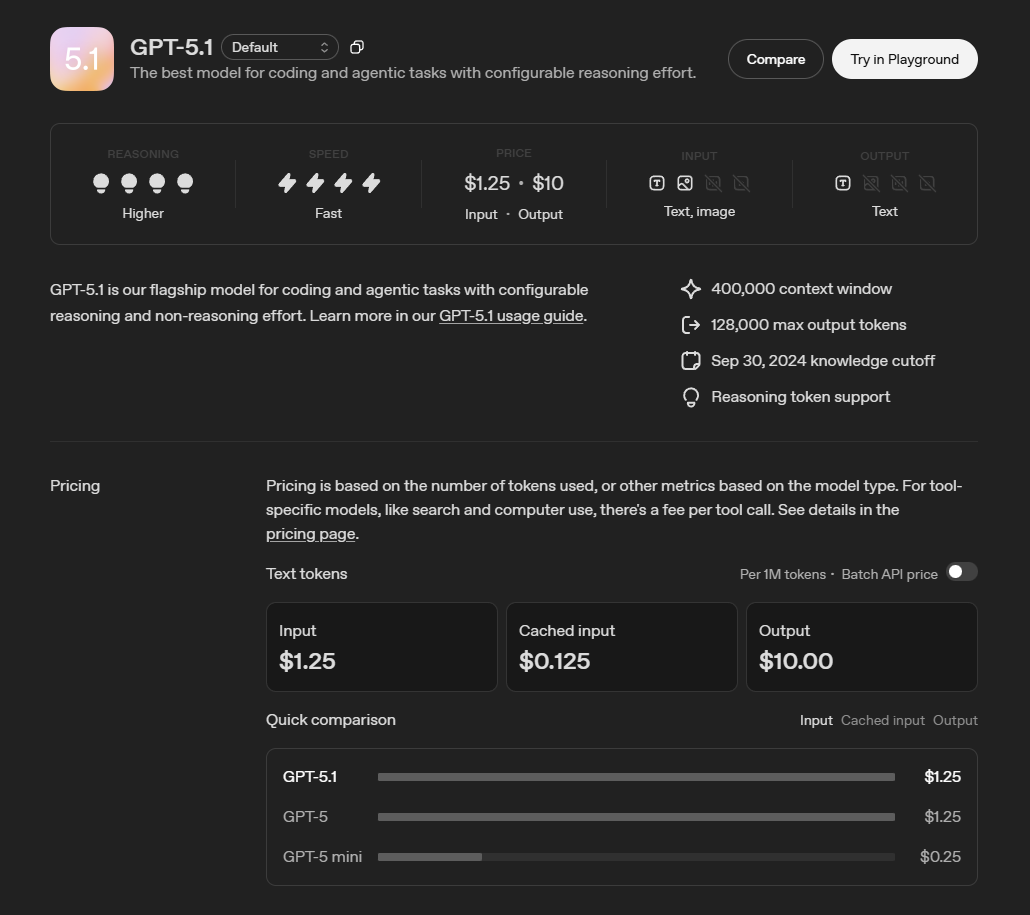Copy model name with the copy icon

[x=357, y=47]
